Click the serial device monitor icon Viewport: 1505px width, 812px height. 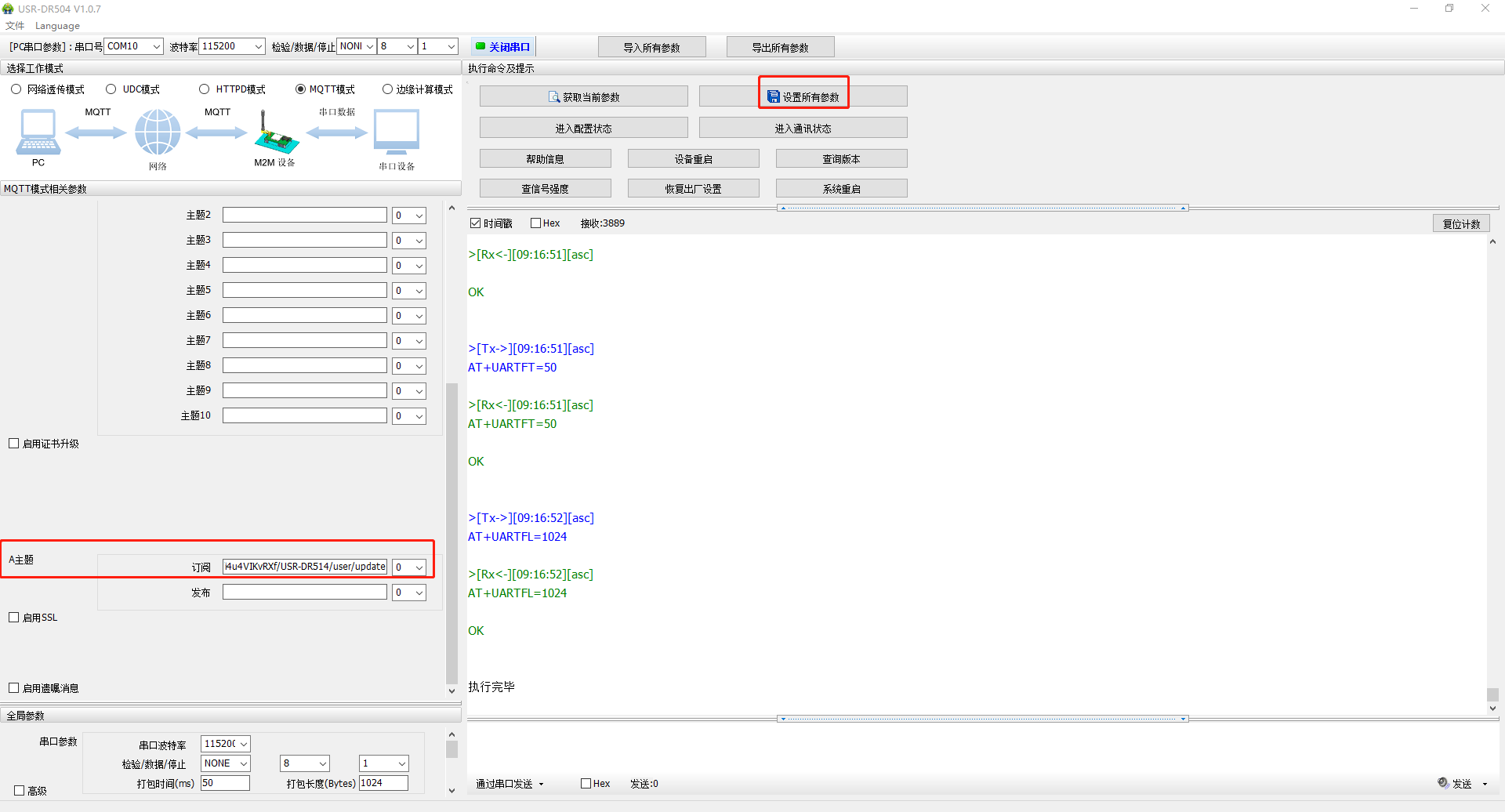(x=397, y=132)
